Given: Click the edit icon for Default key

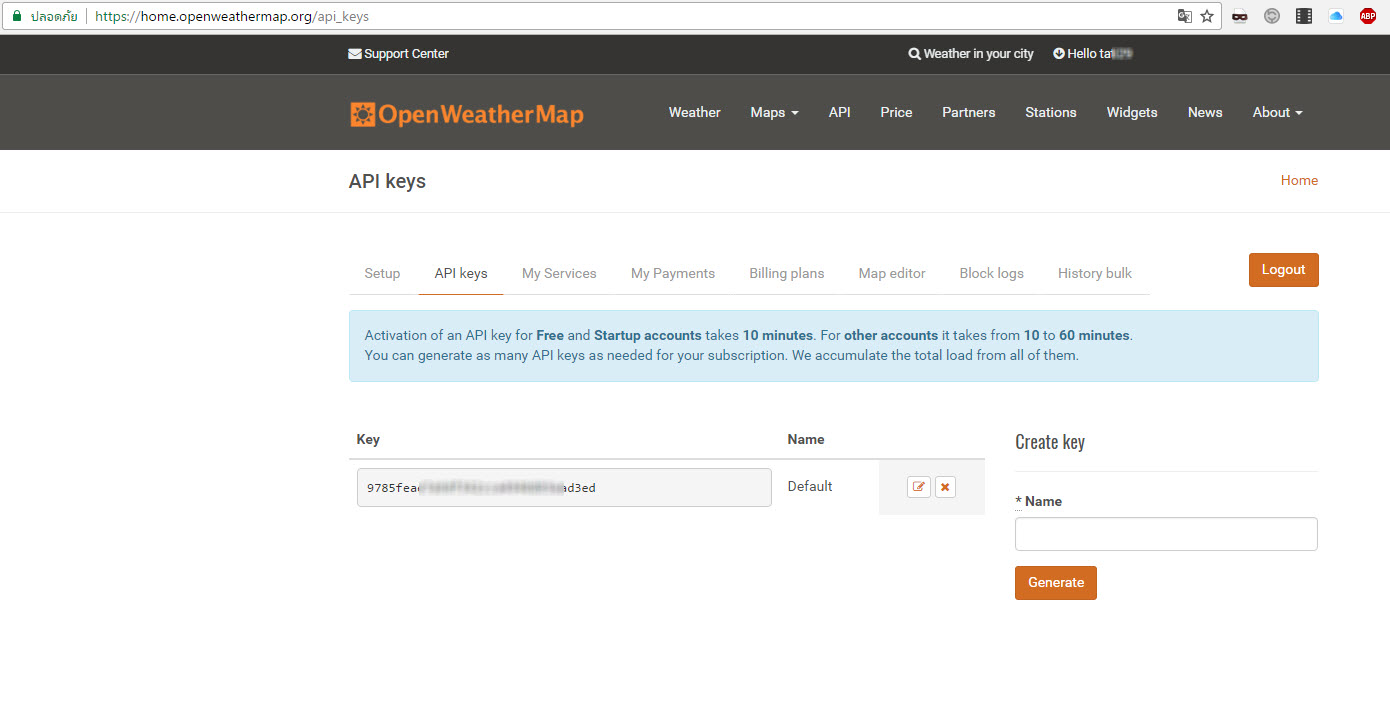Looking at the screenshot, I should tap(919, 487).
